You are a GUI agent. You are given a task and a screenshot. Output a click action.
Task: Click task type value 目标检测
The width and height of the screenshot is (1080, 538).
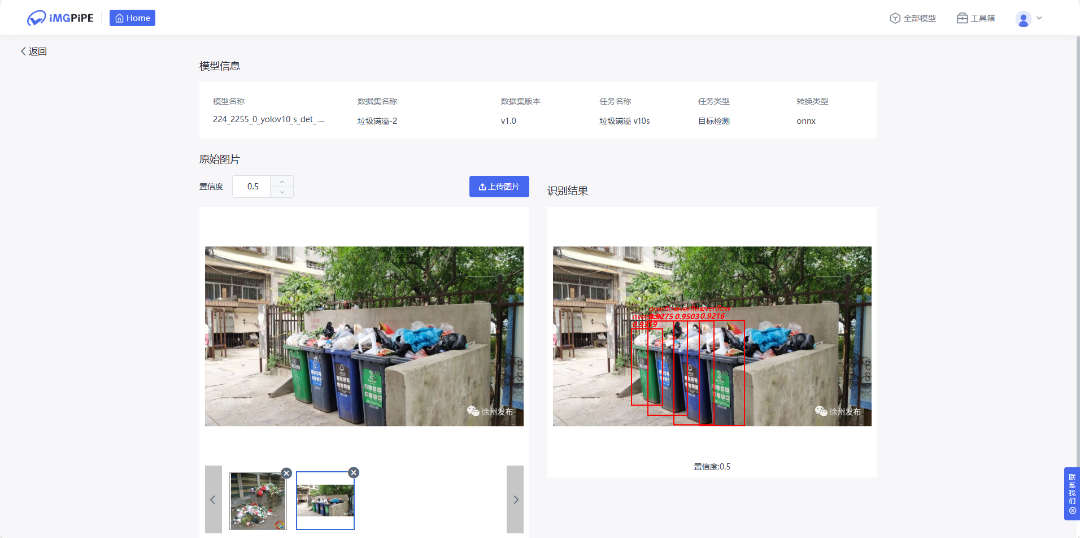[714, 121]
